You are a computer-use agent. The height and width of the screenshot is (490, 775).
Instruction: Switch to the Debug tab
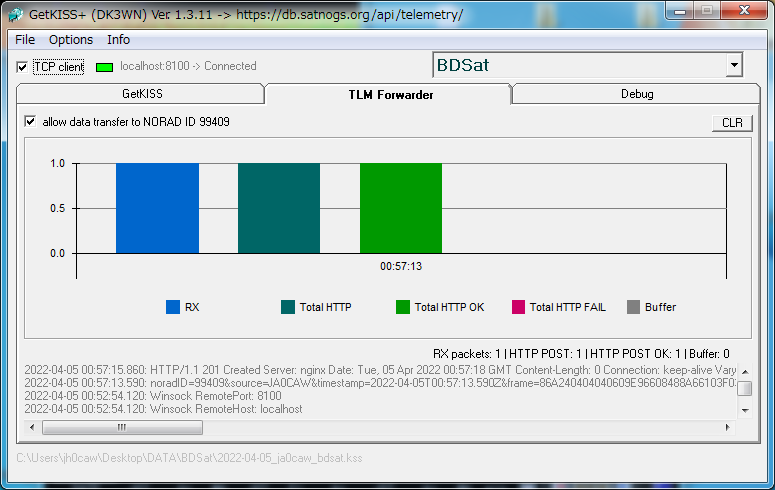pyautogui.click(x=637, y=94)
